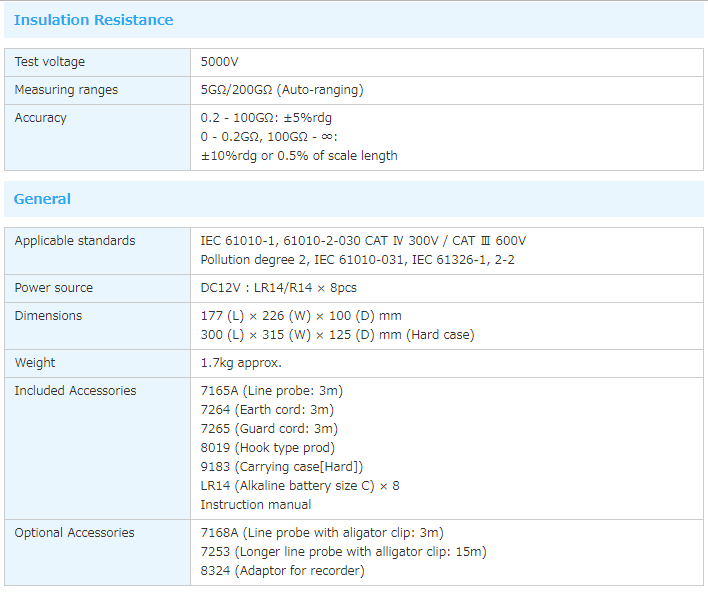The image size is (708, 594).
Task: Click the Accuracy row label
Action: click(x=40, y=118)
